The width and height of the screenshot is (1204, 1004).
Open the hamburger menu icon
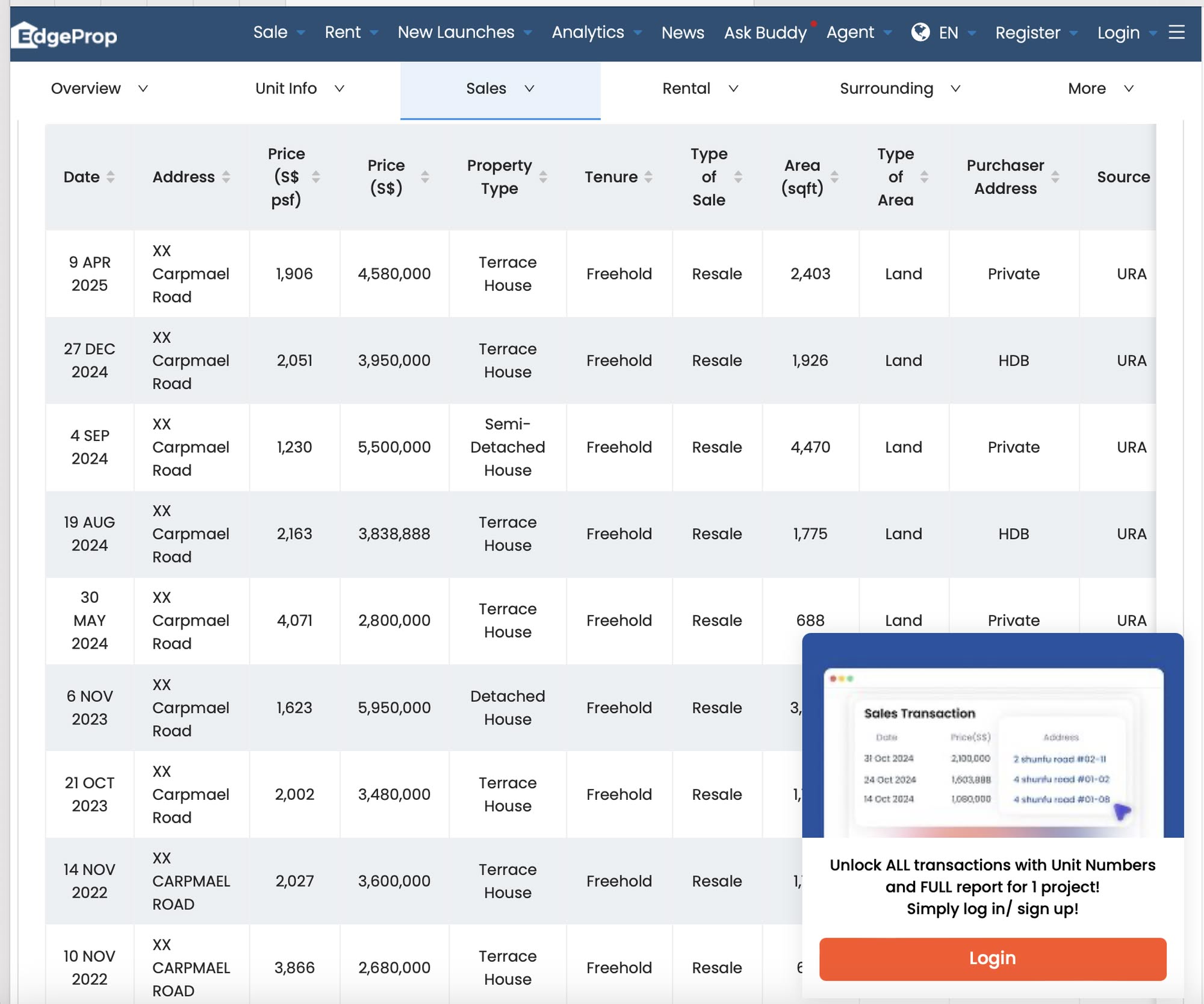click(x=1177, y=33)
